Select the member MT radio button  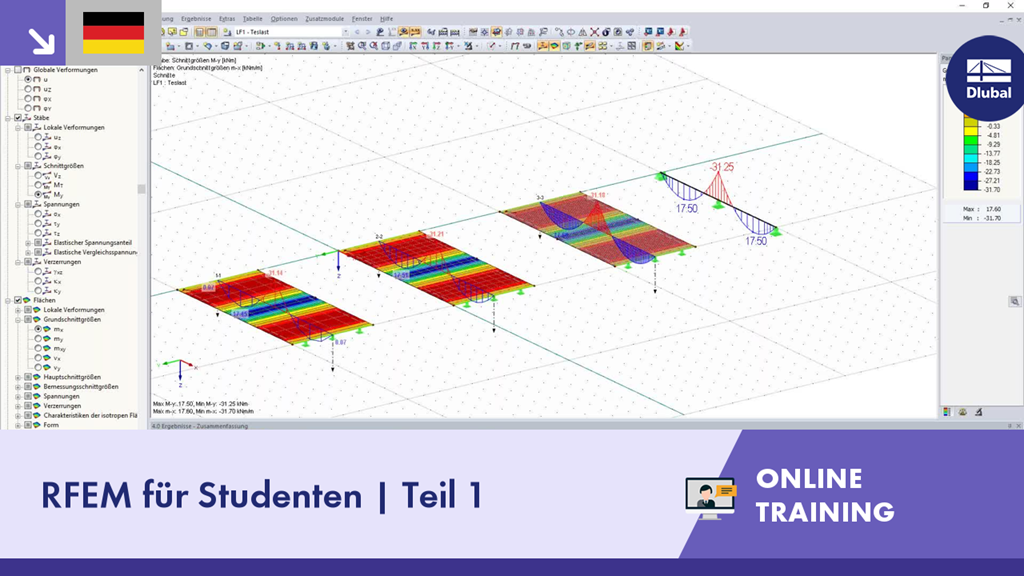(38, 185)
